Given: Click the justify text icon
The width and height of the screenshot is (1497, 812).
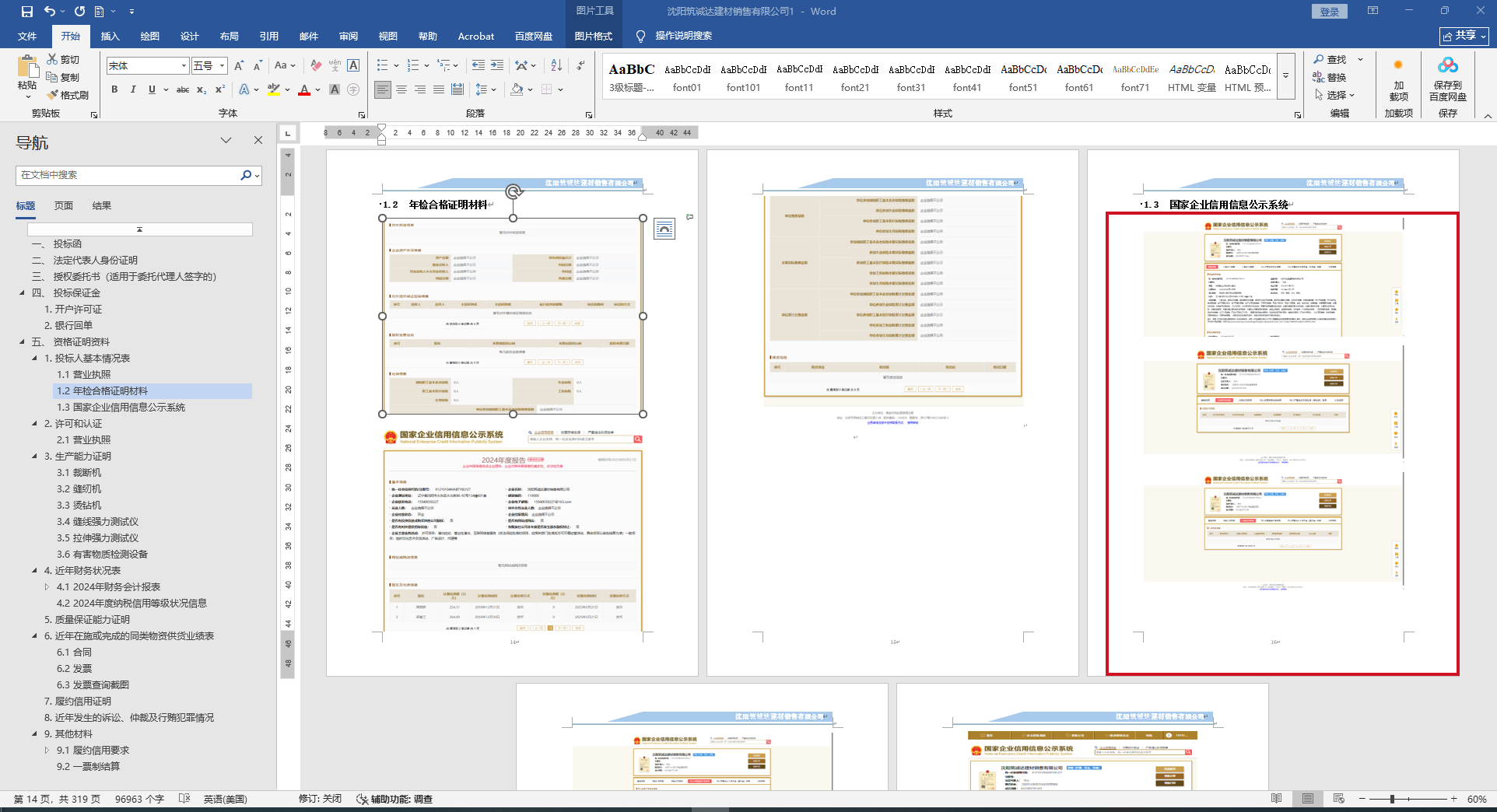Looking at the screenshot, I should coord(439,89).
